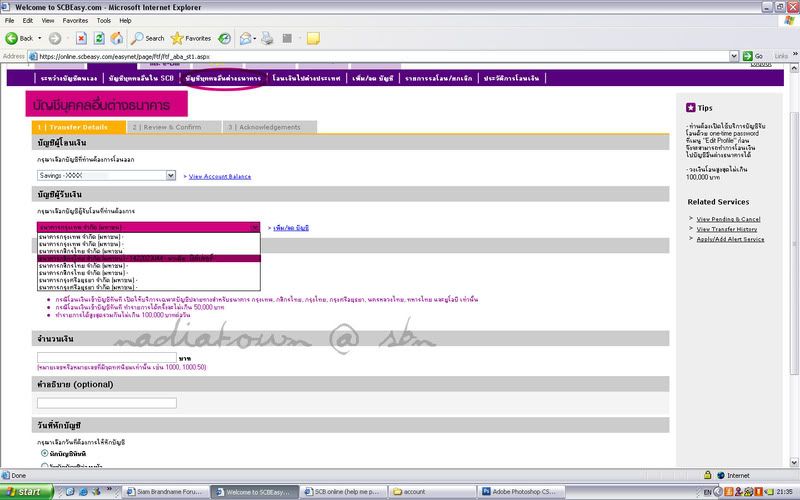The image size is (800, 500).
Task: Open the รายการรอโอน/ยกเลิก navigation item
Action: (x=438, y=78)
